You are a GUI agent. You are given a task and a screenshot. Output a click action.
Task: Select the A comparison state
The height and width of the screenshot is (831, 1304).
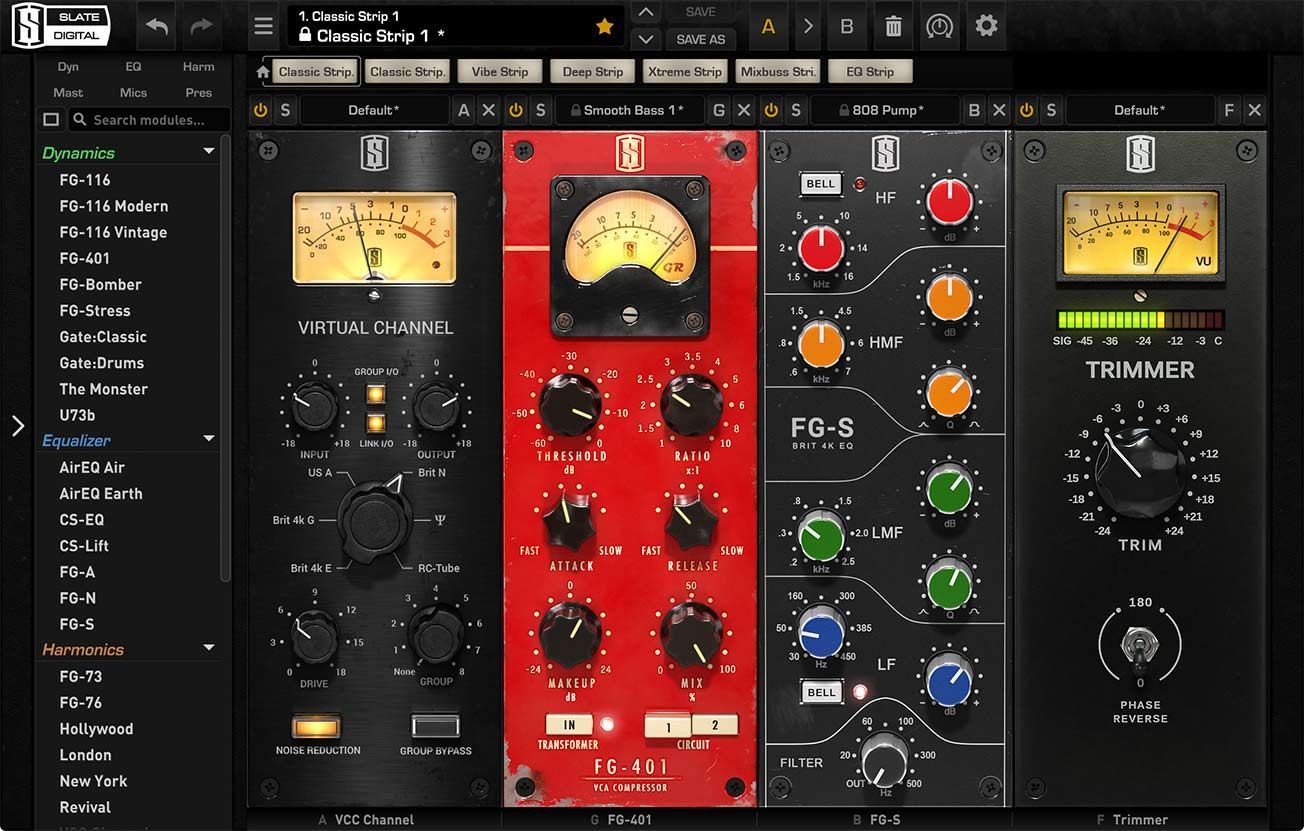(x=768, y=27)
